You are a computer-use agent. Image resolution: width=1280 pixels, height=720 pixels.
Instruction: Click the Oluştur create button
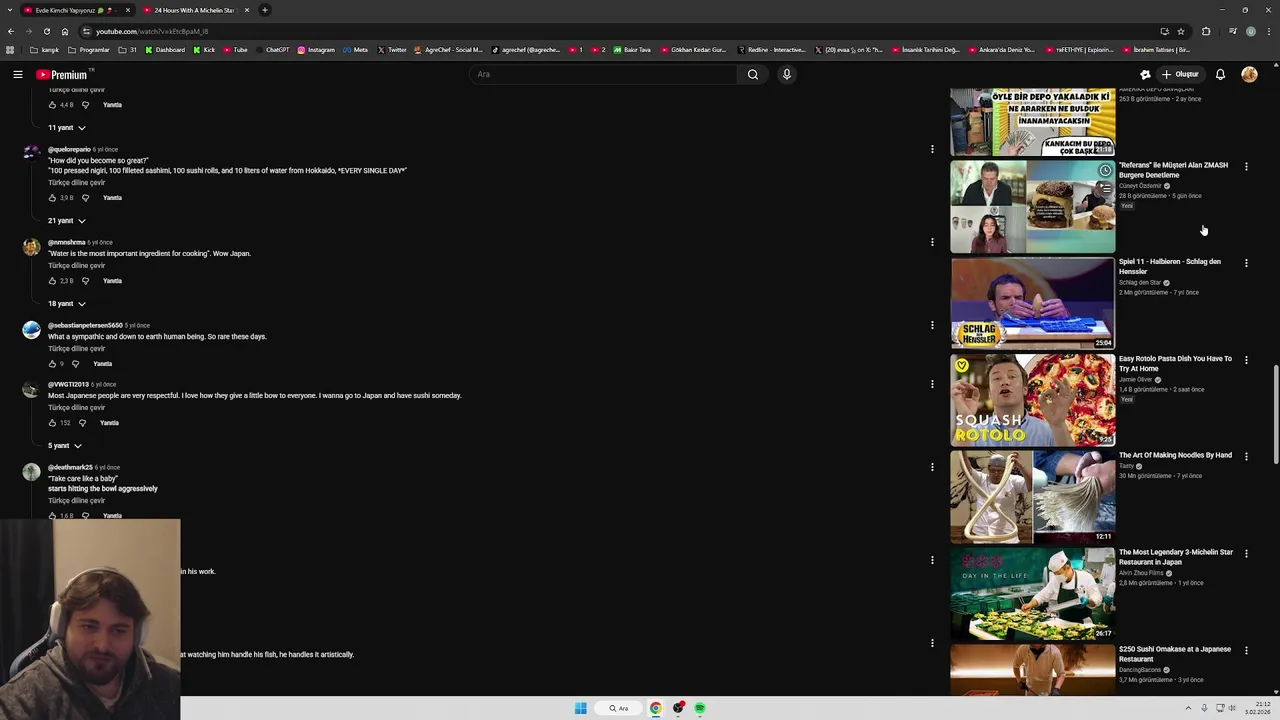[1180, 74]
